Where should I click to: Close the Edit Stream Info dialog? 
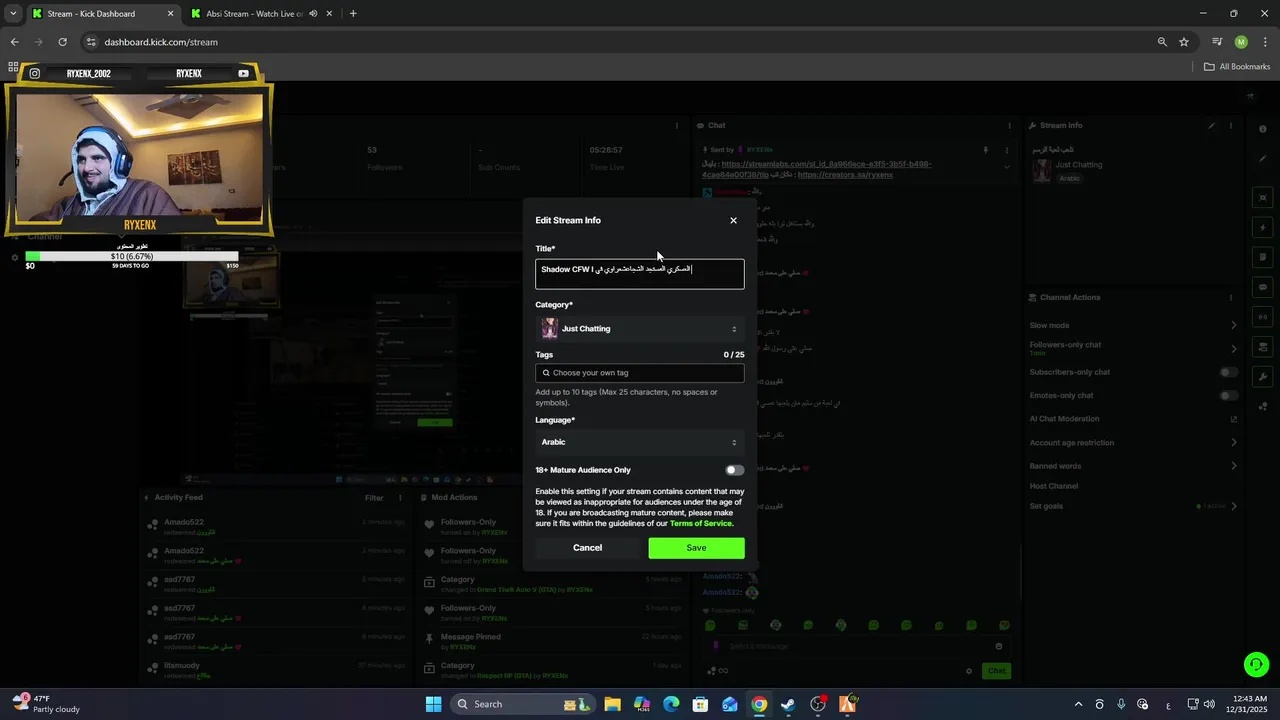pyautogui.click(x=733, y=220)
